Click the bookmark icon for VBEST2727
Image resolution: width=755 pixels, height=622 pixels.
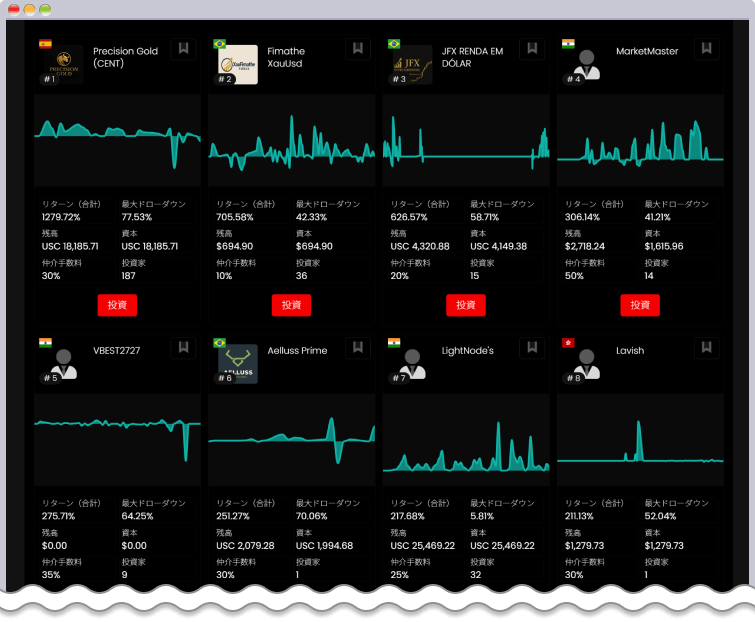[x=182, y=347]
